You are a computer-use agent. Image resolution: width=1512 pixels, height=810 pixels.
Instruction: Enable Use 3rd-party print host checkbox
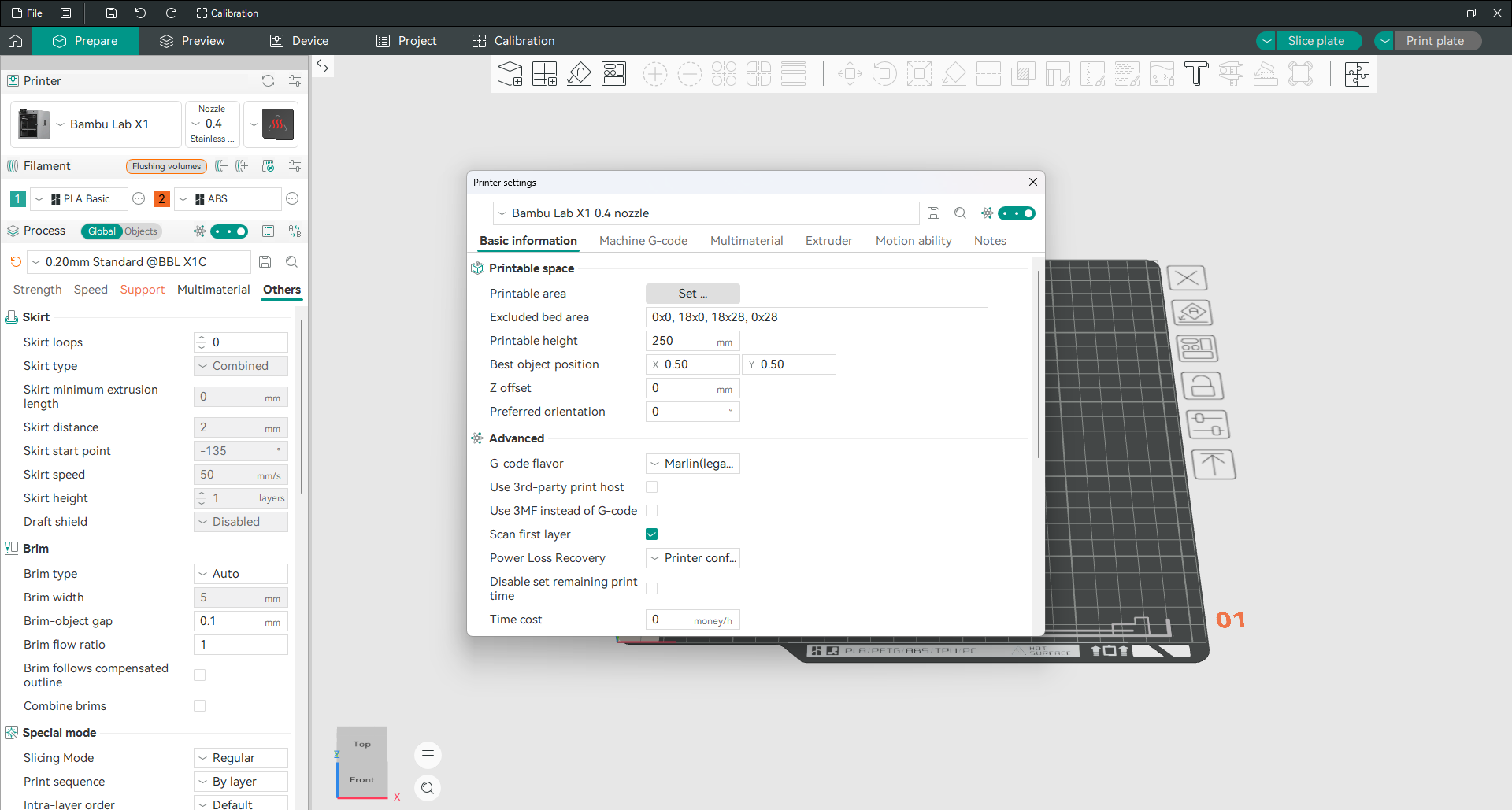click(x=651, y=487)
